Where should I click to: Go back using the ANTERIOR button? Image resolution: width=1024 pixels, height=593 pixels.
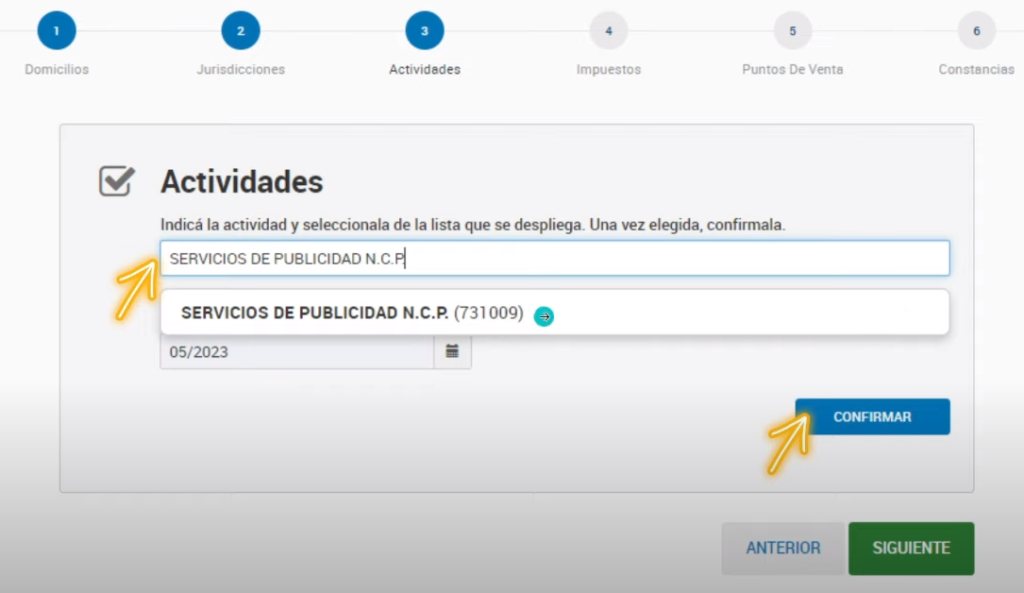pos(783,548)
